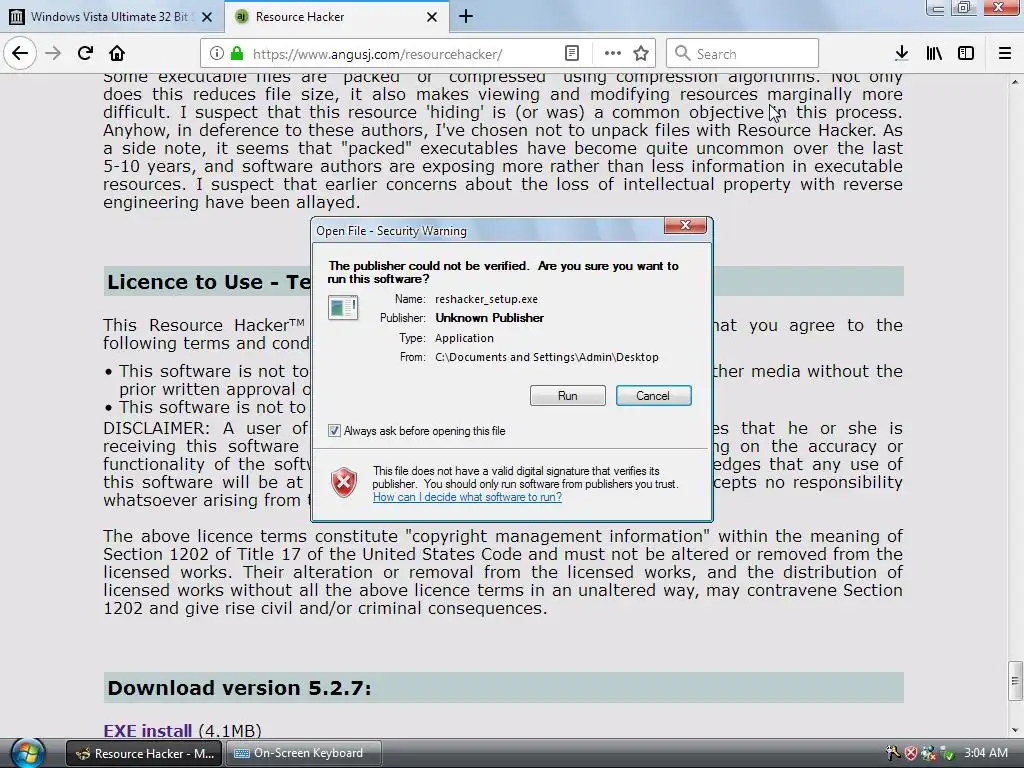Image resolution: width=1024 pixels, height=768 pixels.
Task: Cancel the Open File security warning
Action: 653,396
